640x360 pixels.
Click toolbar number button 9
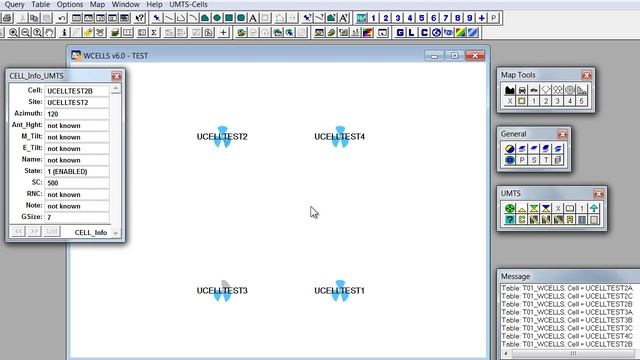(x=470, y=18)
